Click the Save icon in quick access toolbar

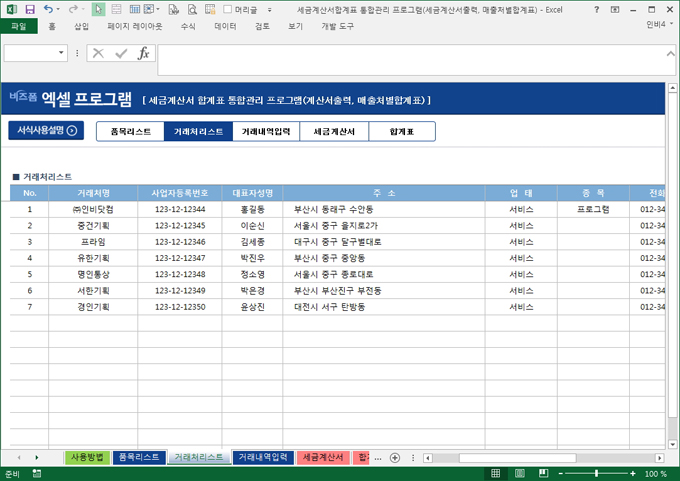(30, 9)
